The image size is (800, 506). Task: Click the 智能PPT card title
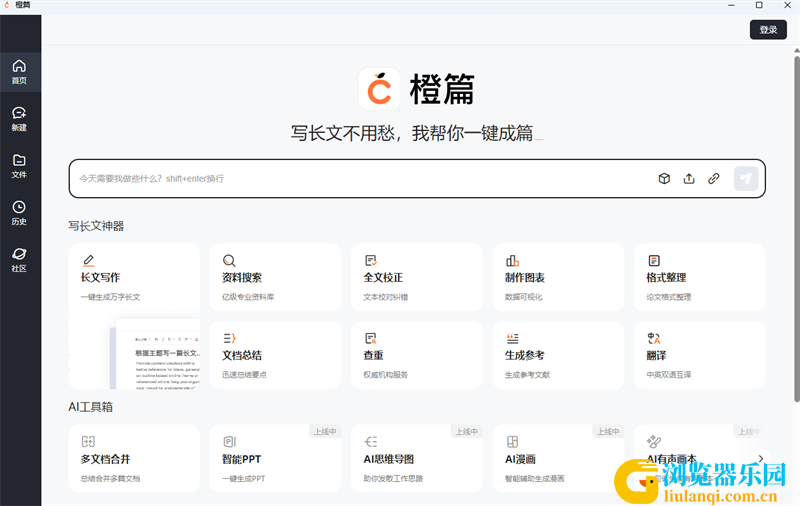pyautogui.click(x=241, y=459)
